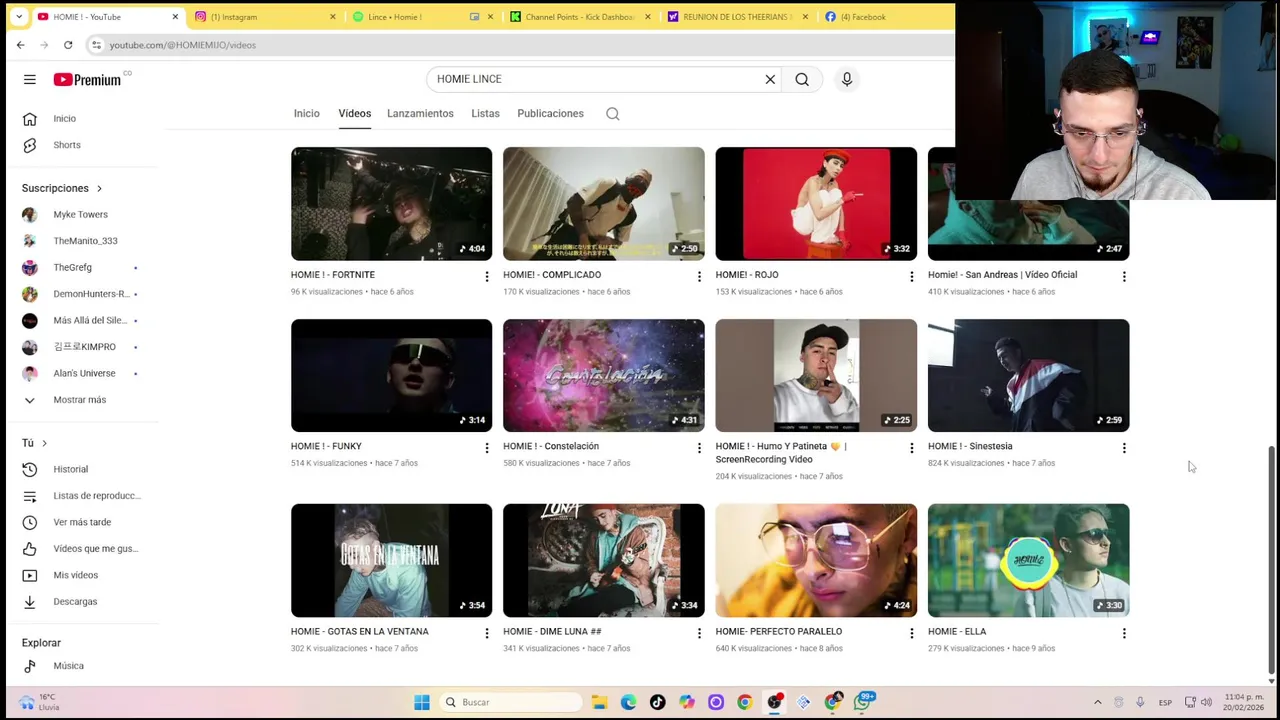Open options menu for HOMIE - ELLA
The height and width of the screenshot is (720, 1280).
click(1124, 633)
